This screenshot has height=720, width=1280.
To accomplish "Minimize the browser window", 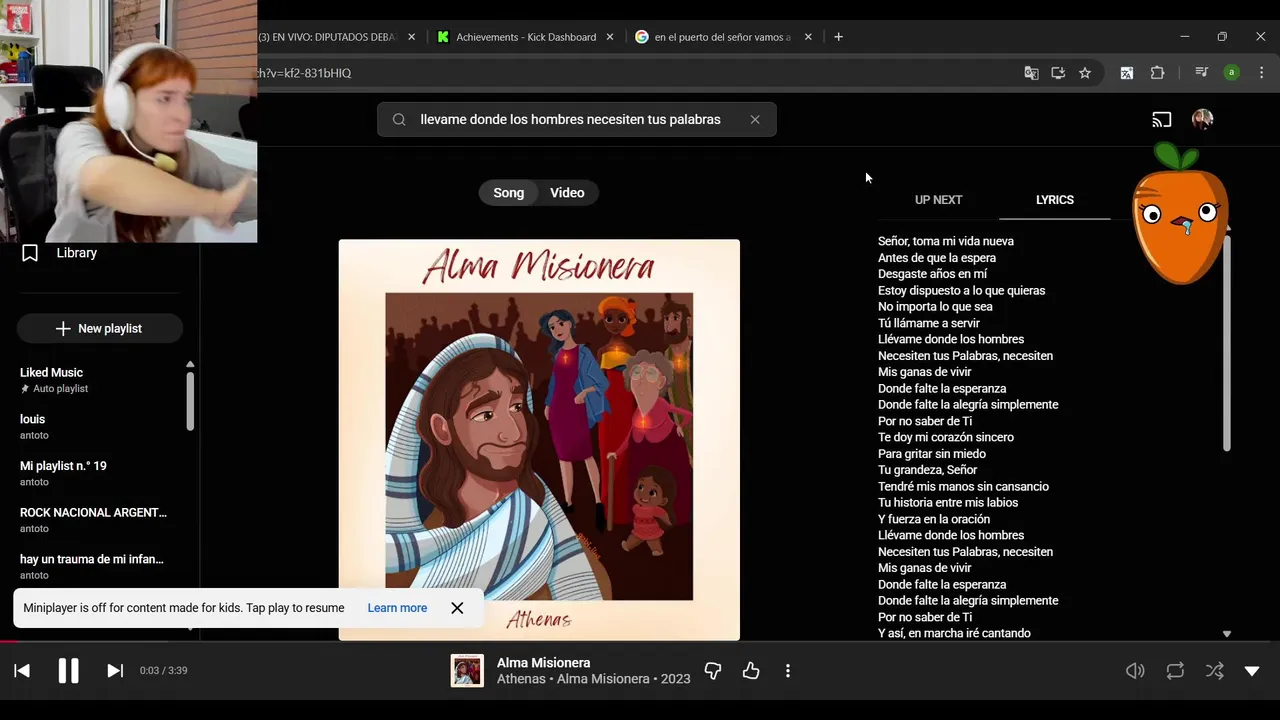I will click(1184, 37).
